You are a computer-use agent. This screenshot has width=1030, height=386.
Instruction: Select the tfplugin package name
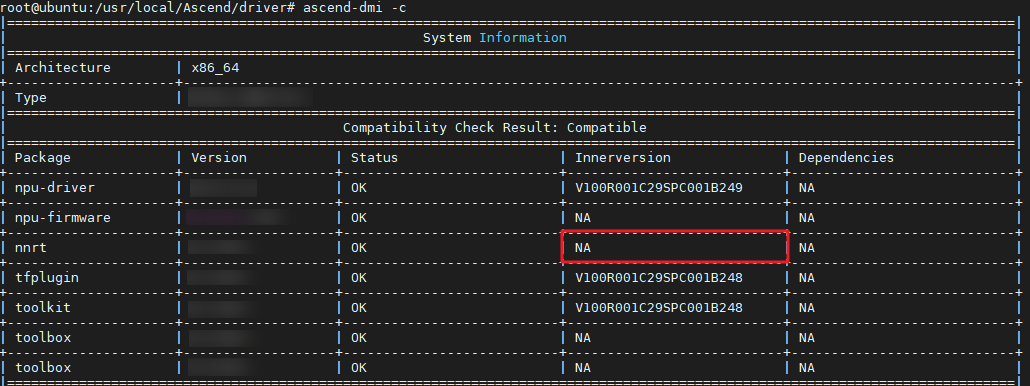[47, 278]
